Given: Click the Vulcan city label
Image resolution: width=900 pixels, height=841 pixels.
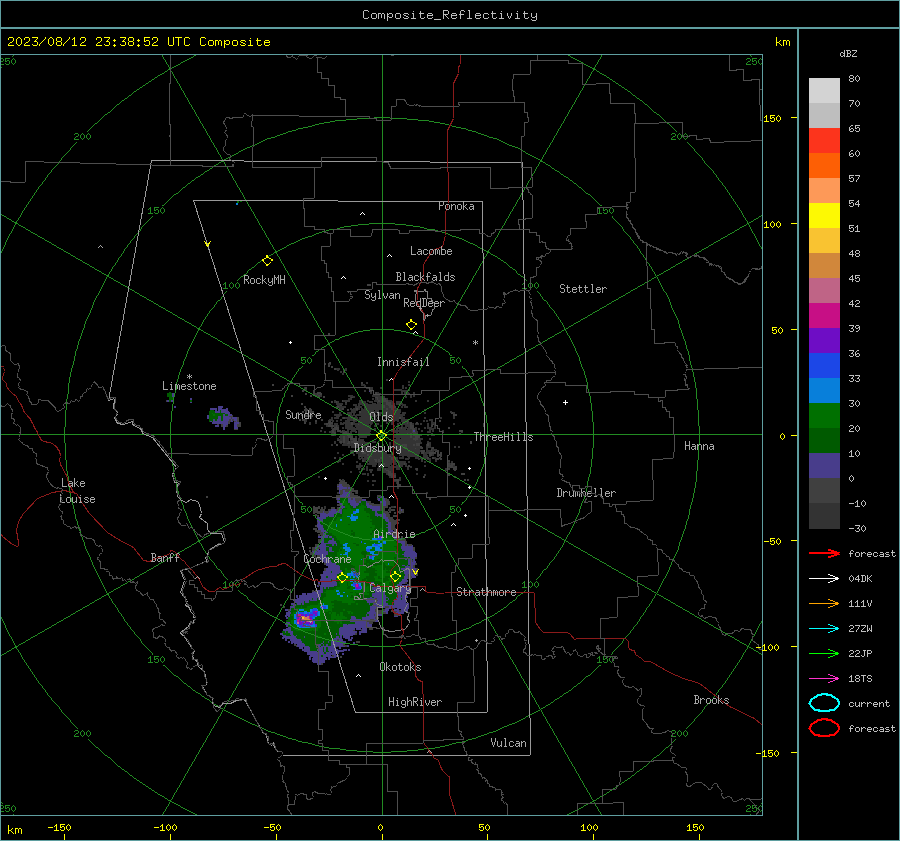Looking at the screenshot, I should [508, 743].
